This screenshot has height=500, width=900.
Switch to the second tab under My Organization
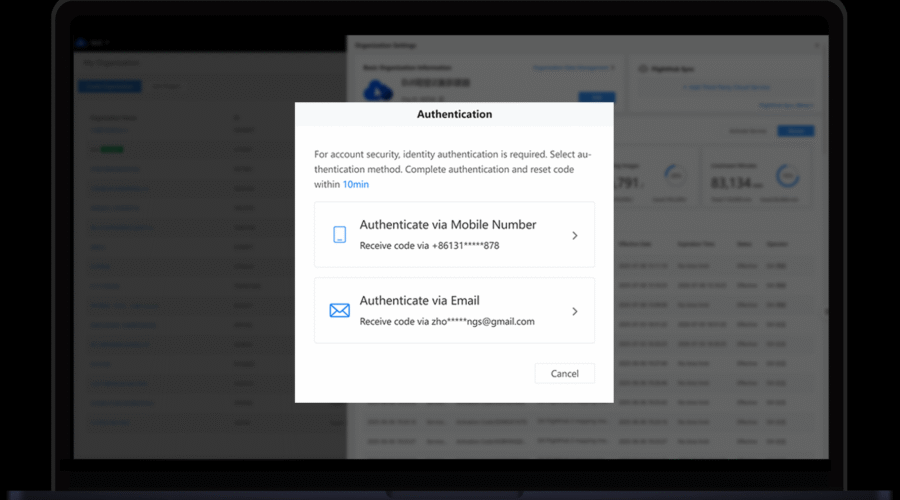(x=166, y=87)
